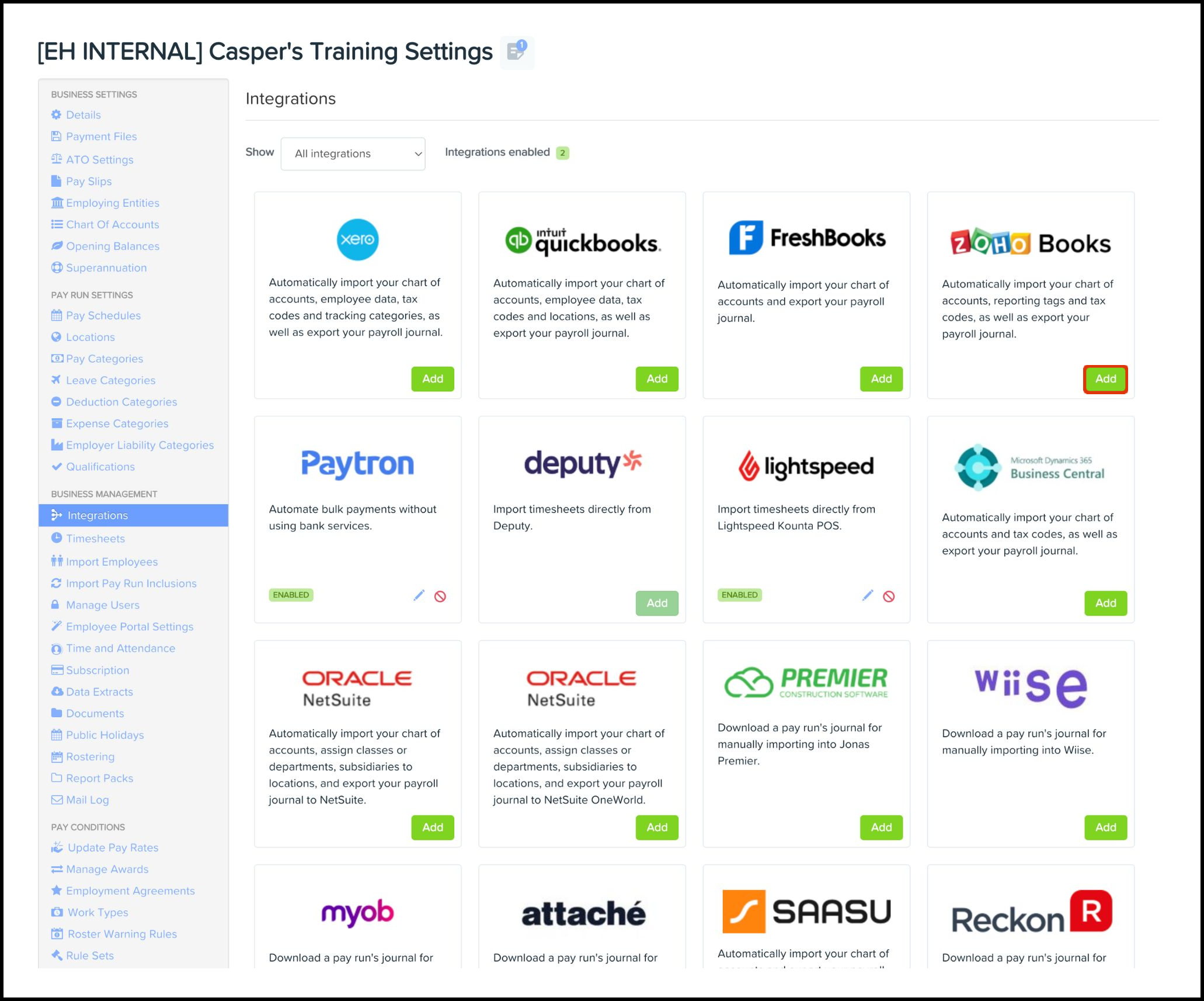1204x1001 pixels.
Task: Disable the Paytron integration via the red icon
Action: tap(440, 596)
